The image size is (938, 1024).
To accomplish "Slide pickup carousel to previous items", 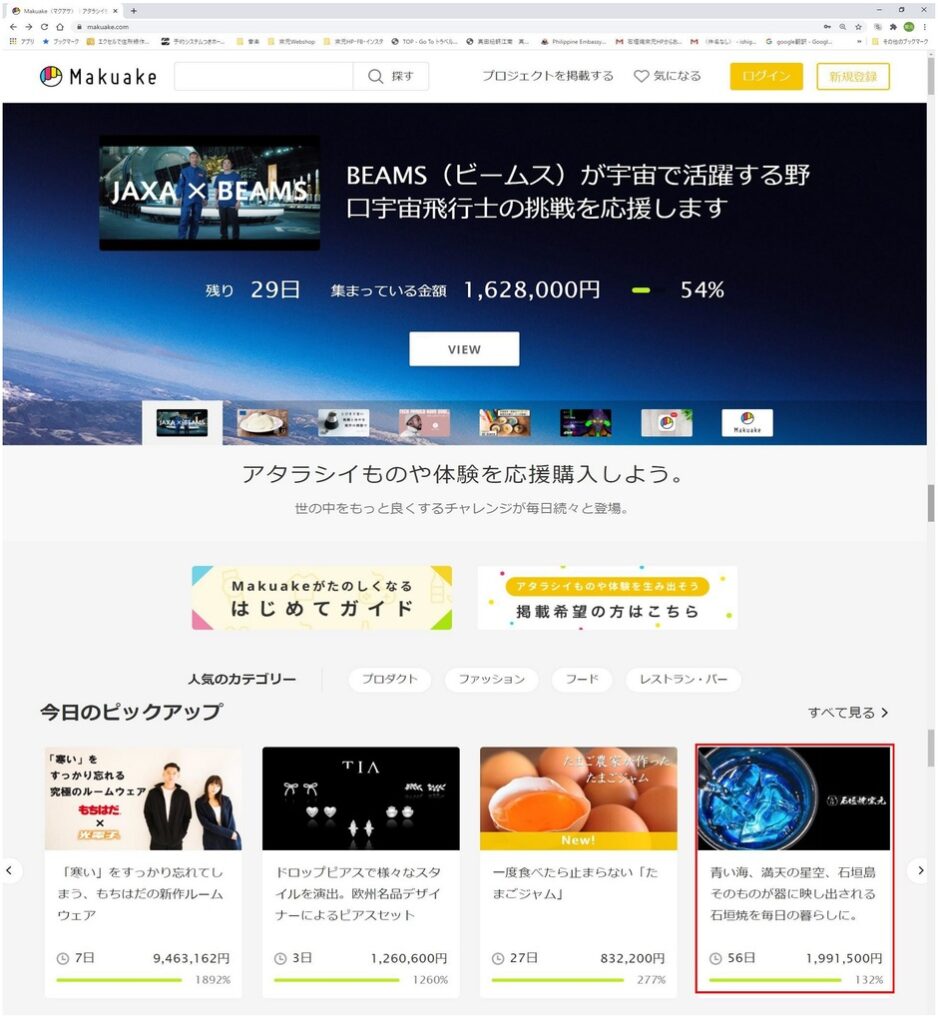I will pyautogui.click(x=11, y=871).
